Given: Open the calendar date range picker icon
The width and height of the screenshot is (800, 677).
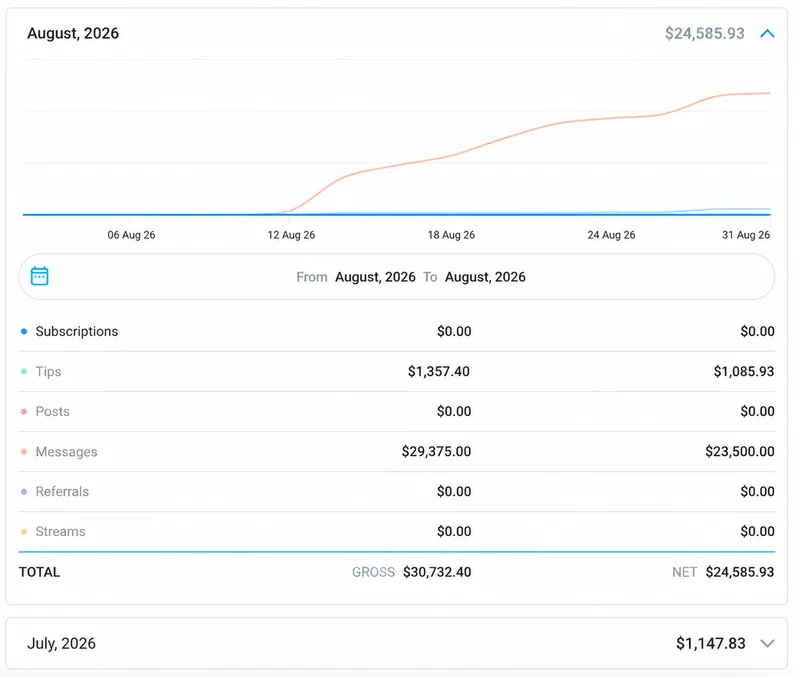Looking at the screenshot, I should point(39,276).
